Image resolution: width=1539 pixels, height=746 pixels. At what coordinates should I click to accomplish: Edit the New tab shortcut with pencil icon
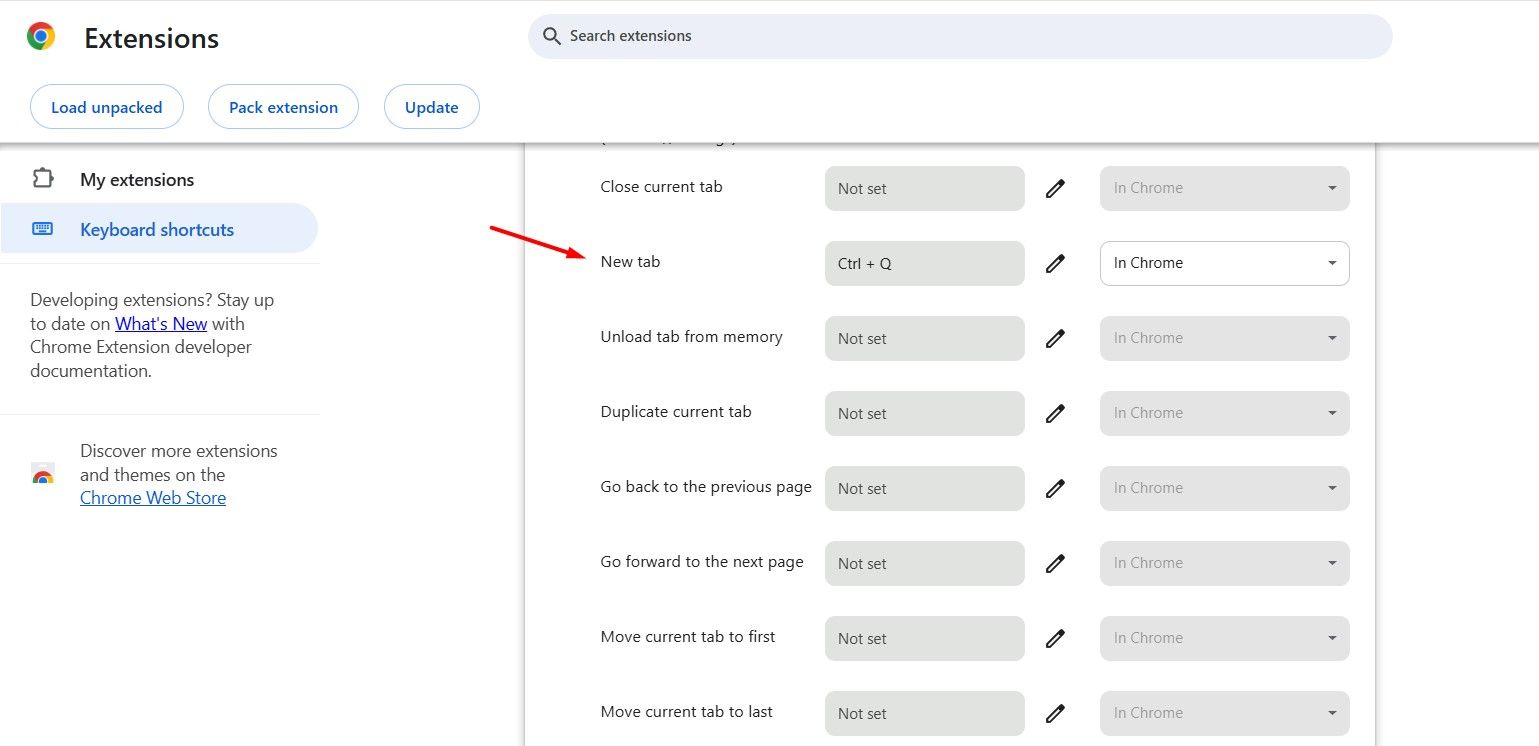1055,263
